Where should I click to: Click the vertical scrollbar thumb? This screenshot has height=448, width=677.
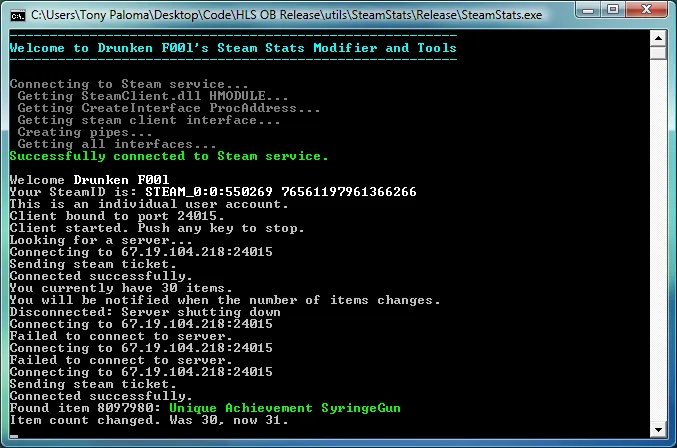pyautogui.click(x=658, y=53)
